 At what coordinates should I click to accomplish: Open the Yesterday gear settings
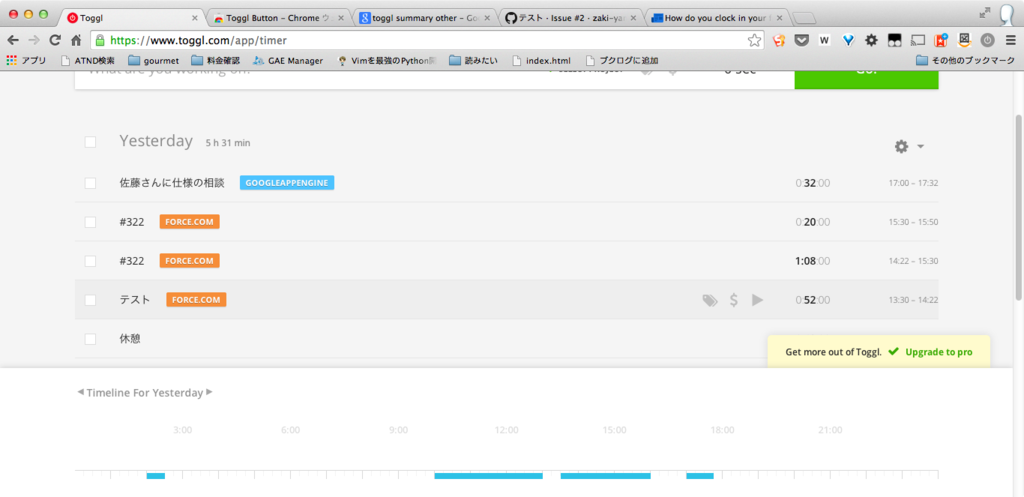pyautogui.click(x=901, y=147)
